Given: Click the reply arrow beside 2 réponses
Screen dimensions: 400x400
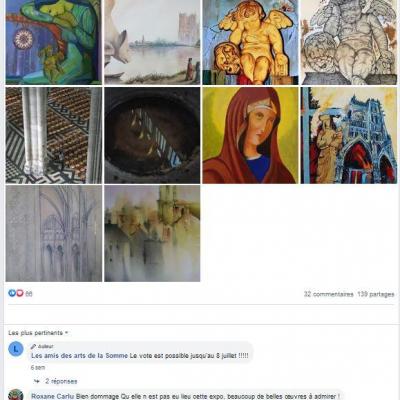Looking at the screenshot, I should (x=37, y=381).
